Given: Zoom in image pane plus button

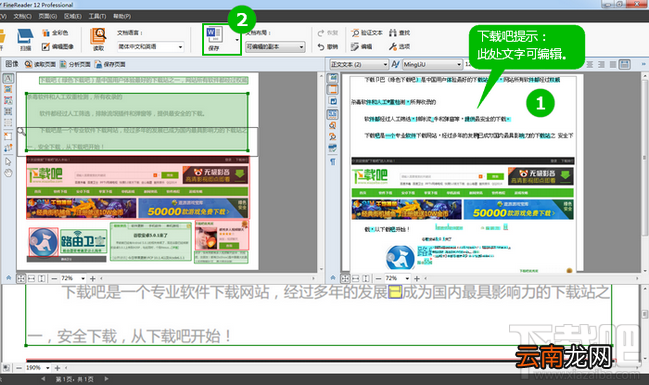Looking at the screenshot, I should click(93, 279).
